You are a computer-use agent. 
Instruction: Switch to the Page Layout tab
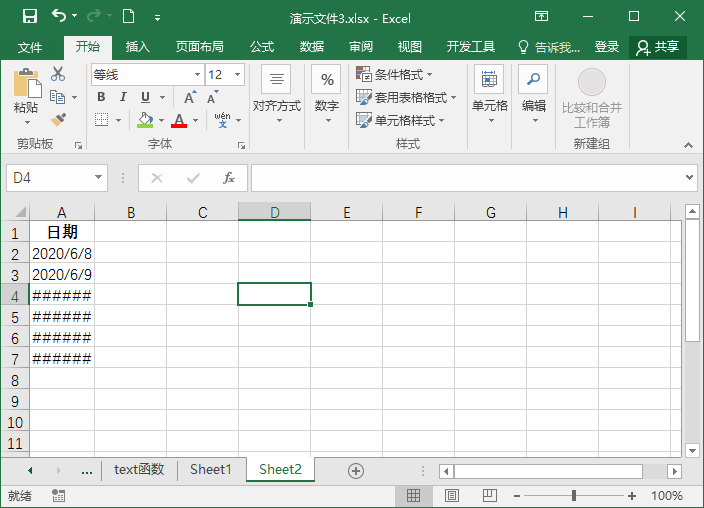tap(199, 47)
